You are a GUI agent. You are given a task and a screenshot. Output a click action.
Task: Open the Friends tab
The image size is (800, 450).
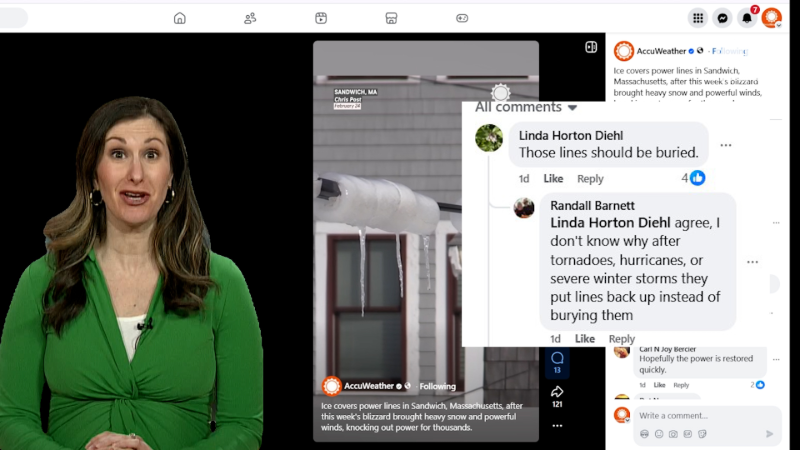coord(250,18)
